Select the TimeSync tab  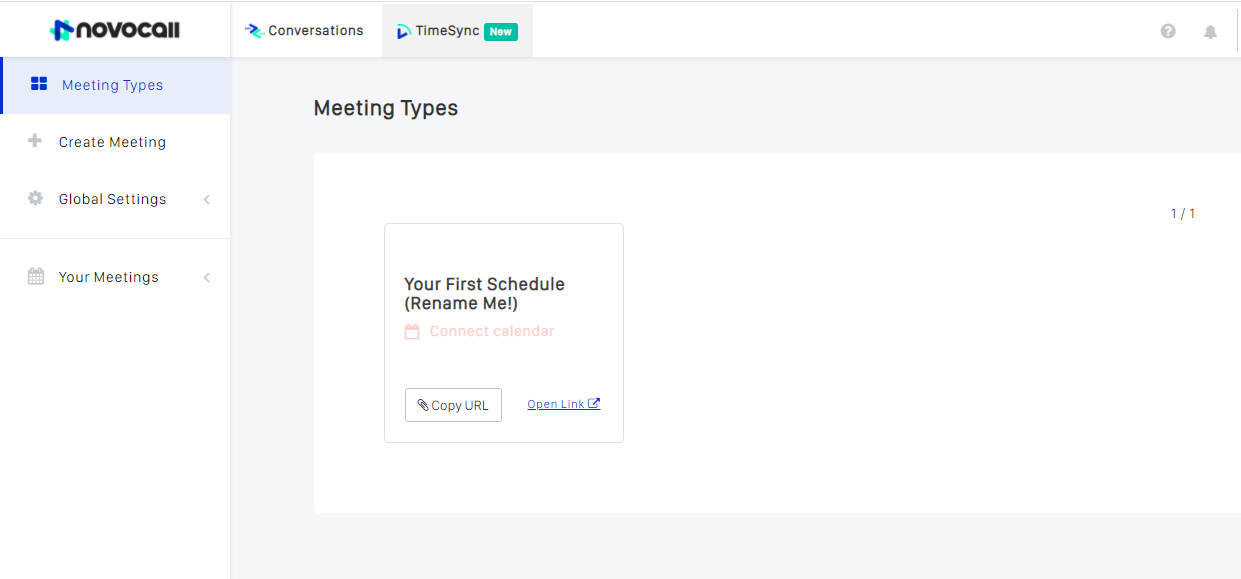[457, 30]
